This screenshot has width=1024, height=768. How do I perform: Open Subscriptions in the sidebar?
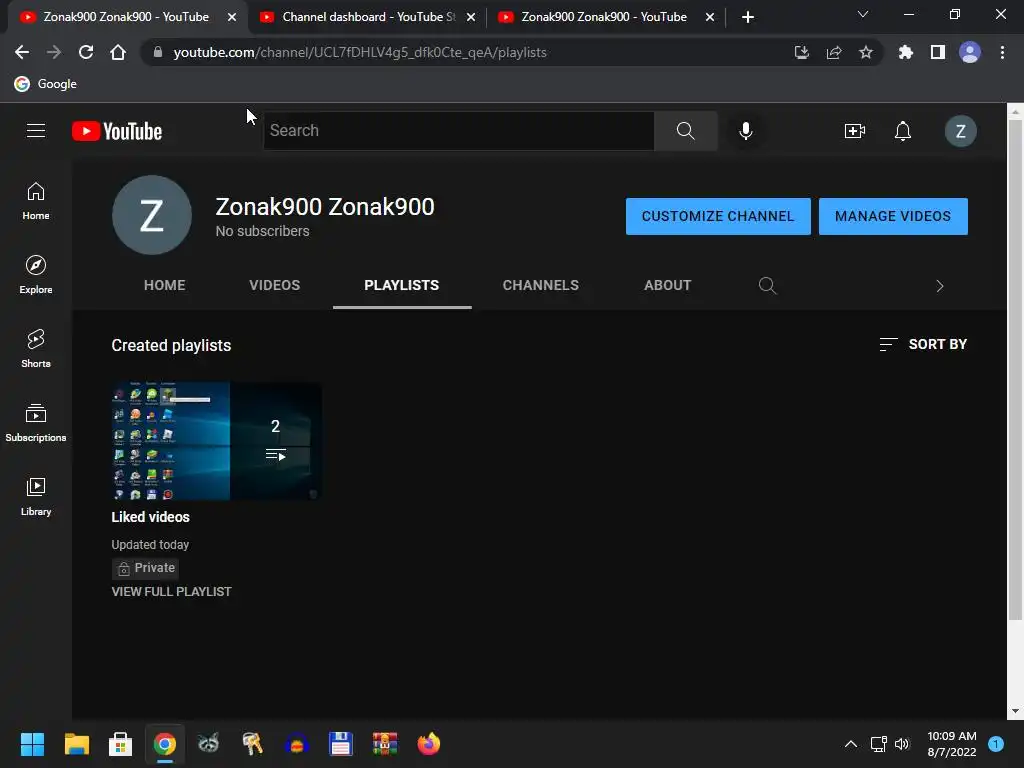[x=36, y=423]
